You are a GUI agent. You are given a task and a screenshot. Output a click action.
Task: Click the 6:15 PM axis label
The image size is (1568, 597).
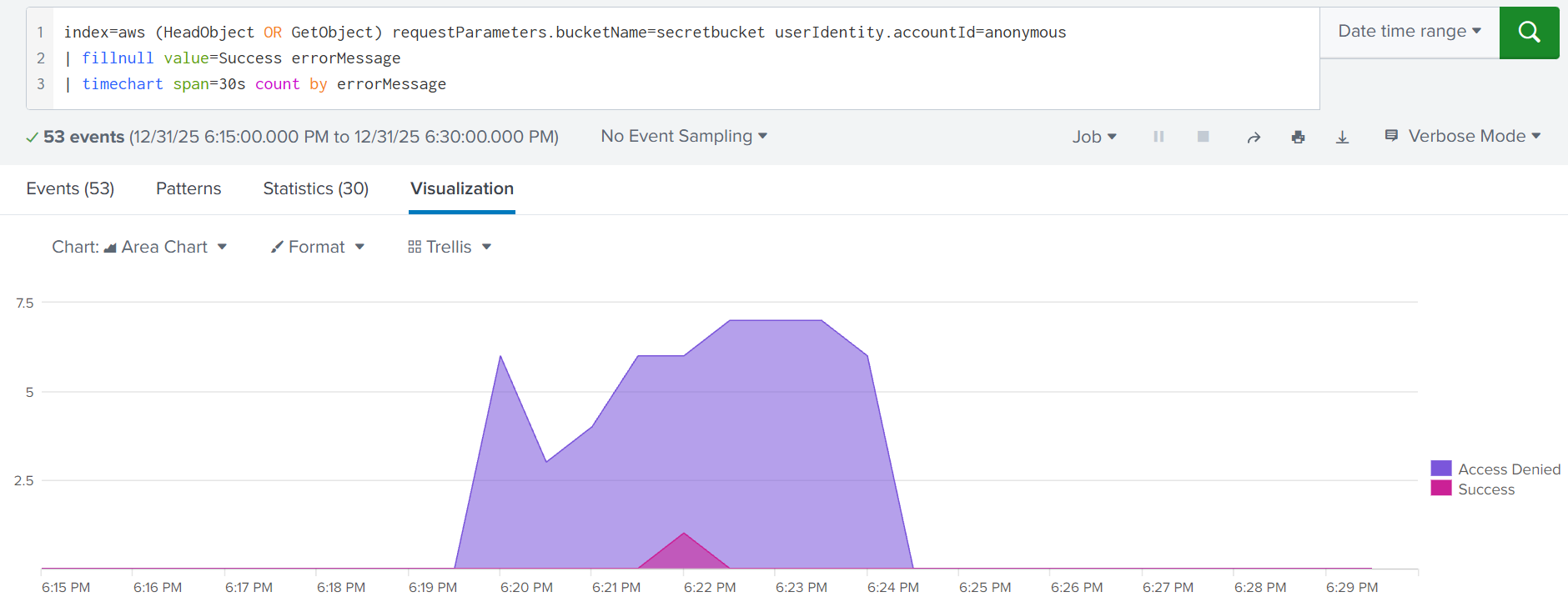click(x=66, y=587)
